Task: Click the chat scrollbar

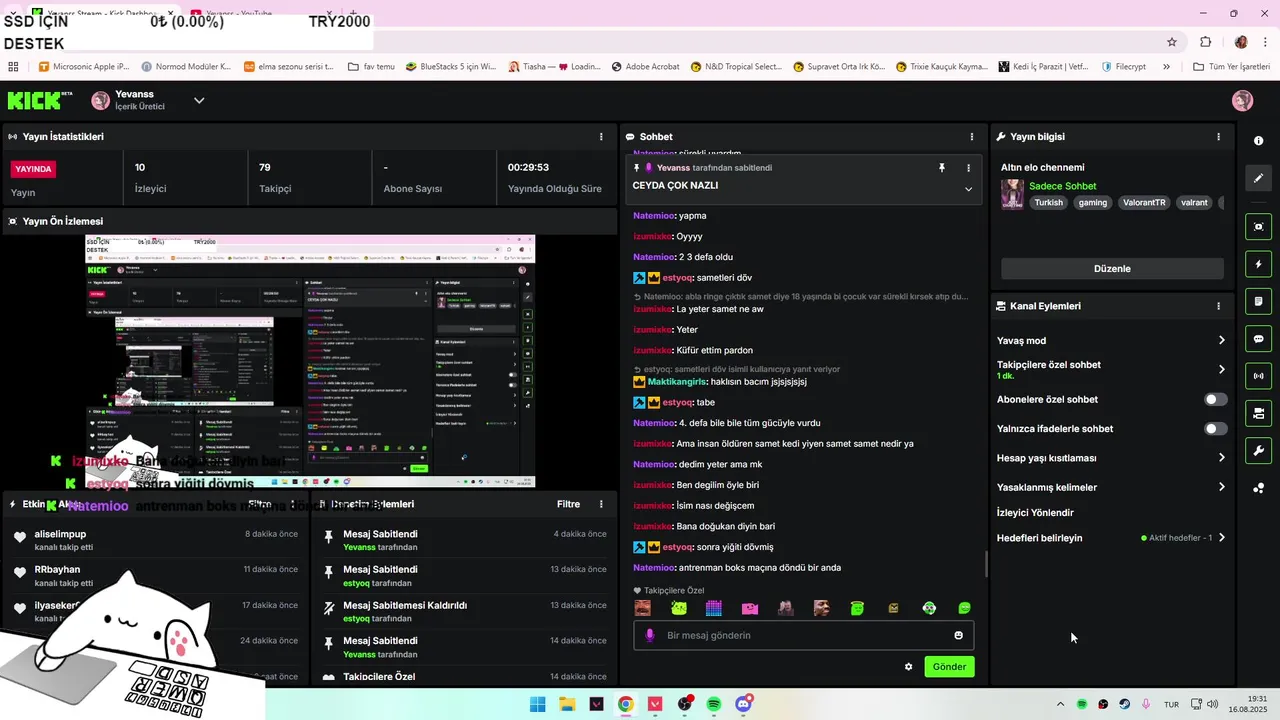Action: coord(987,565)
